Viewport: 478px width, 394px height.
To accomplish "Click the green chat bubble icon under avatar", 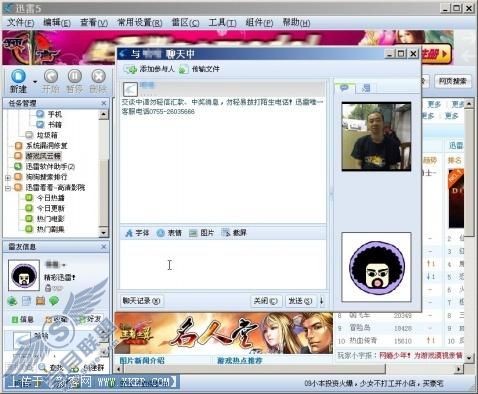I will tap(54, 301).
